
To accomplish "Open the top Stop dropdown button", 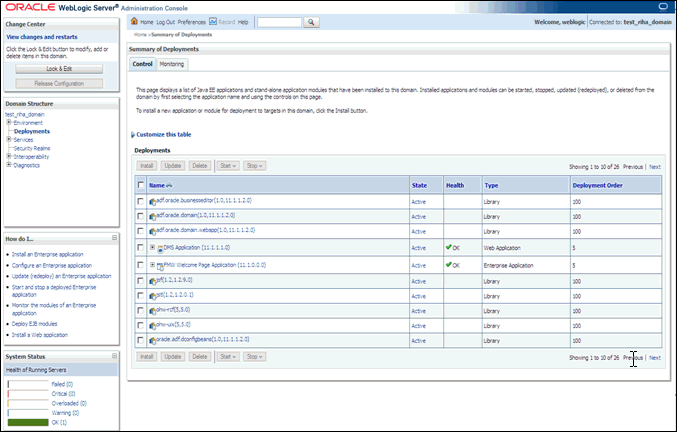I will point(254,166).
